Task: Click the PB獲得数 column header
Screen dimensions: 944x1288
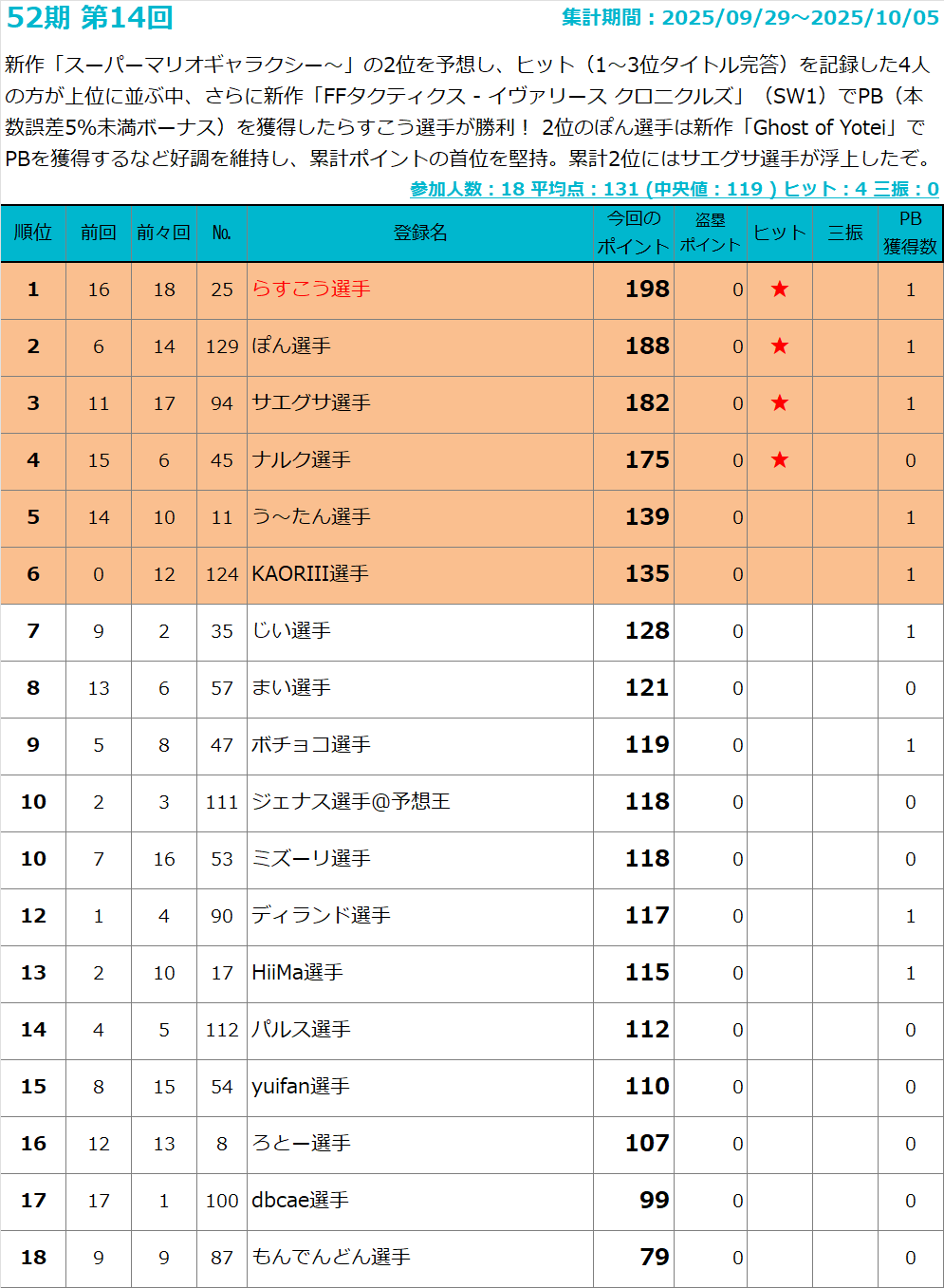Action: point(910,233)
